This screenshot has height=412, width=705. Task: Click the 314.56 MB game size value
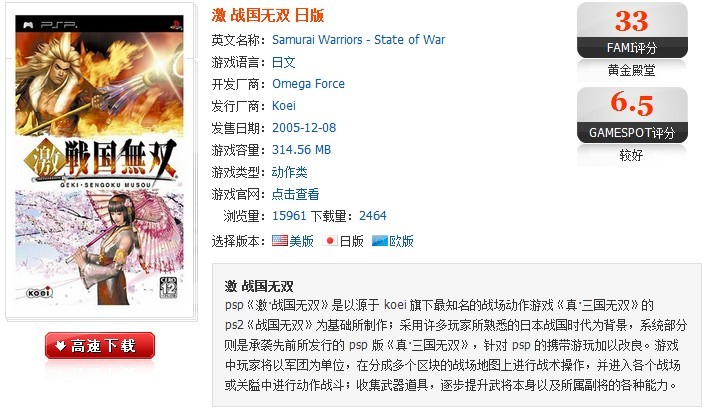301,150
